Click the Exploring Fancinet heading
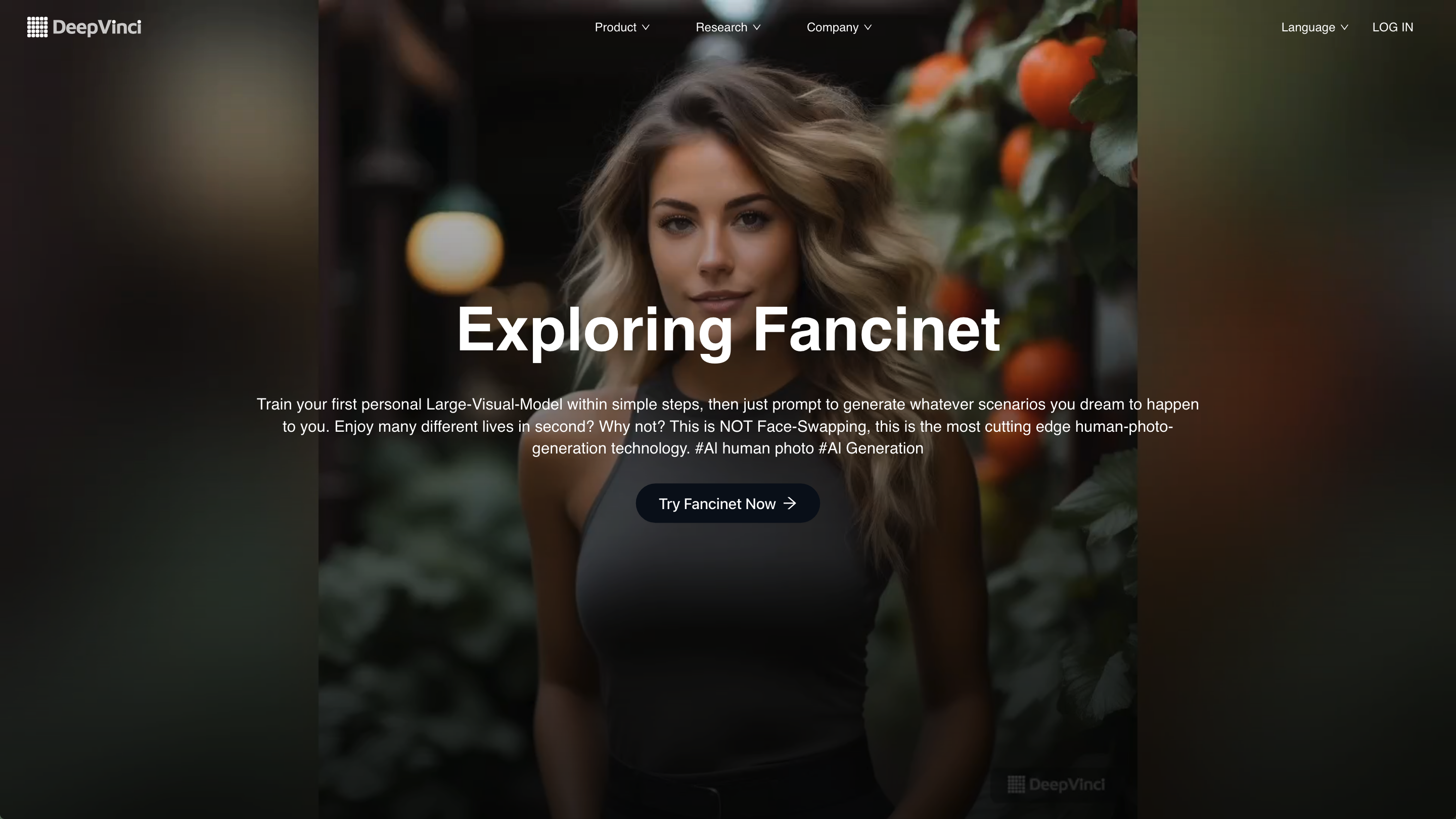Screen dimensions: 1456x819 point(728,330)
